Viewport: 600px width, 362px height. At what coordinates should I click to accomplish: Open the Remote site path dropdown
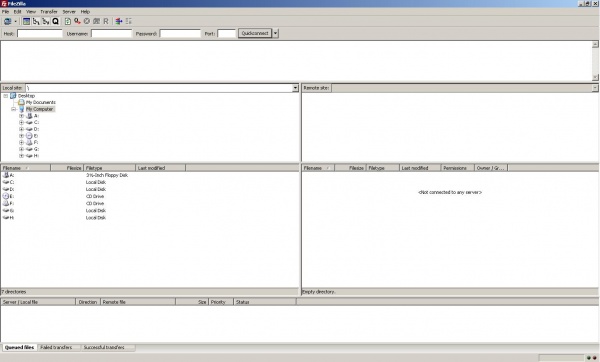595,88
